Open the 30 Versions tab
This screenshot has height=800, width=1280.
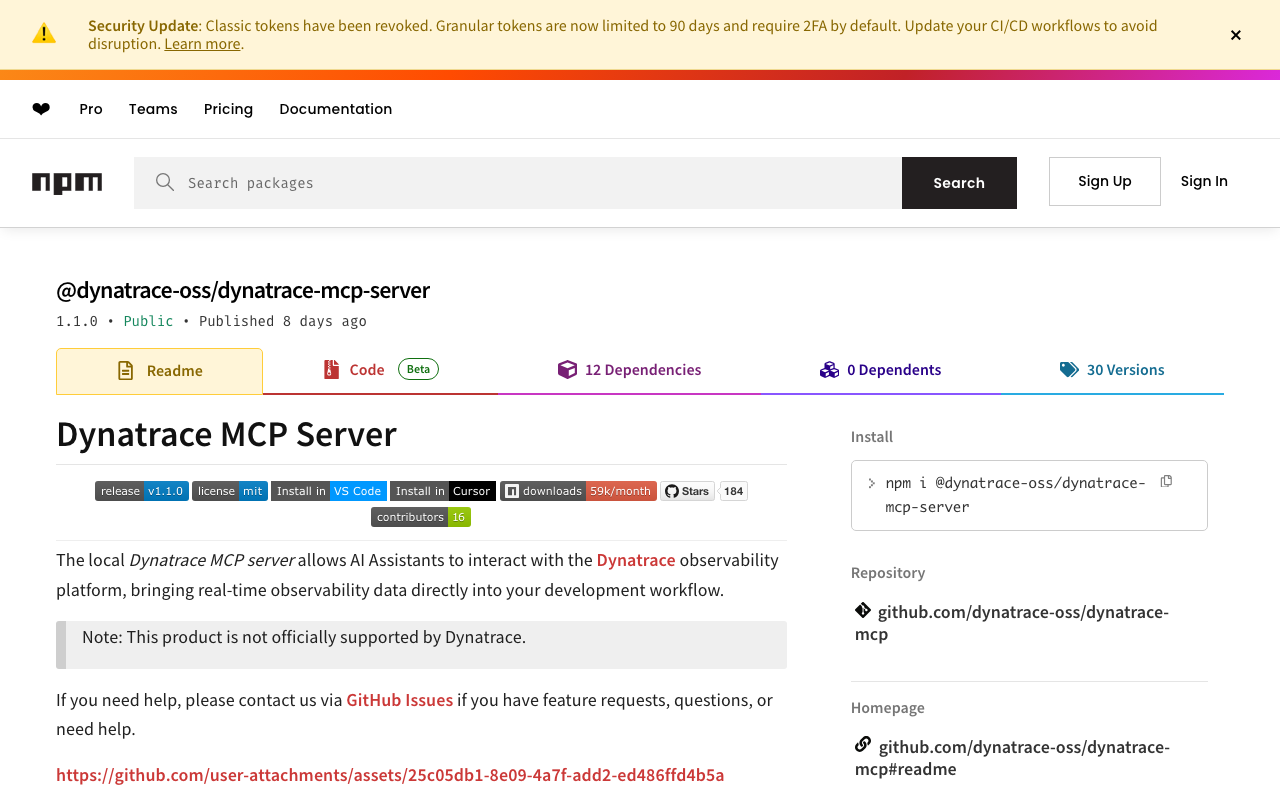pos(1112,370)
